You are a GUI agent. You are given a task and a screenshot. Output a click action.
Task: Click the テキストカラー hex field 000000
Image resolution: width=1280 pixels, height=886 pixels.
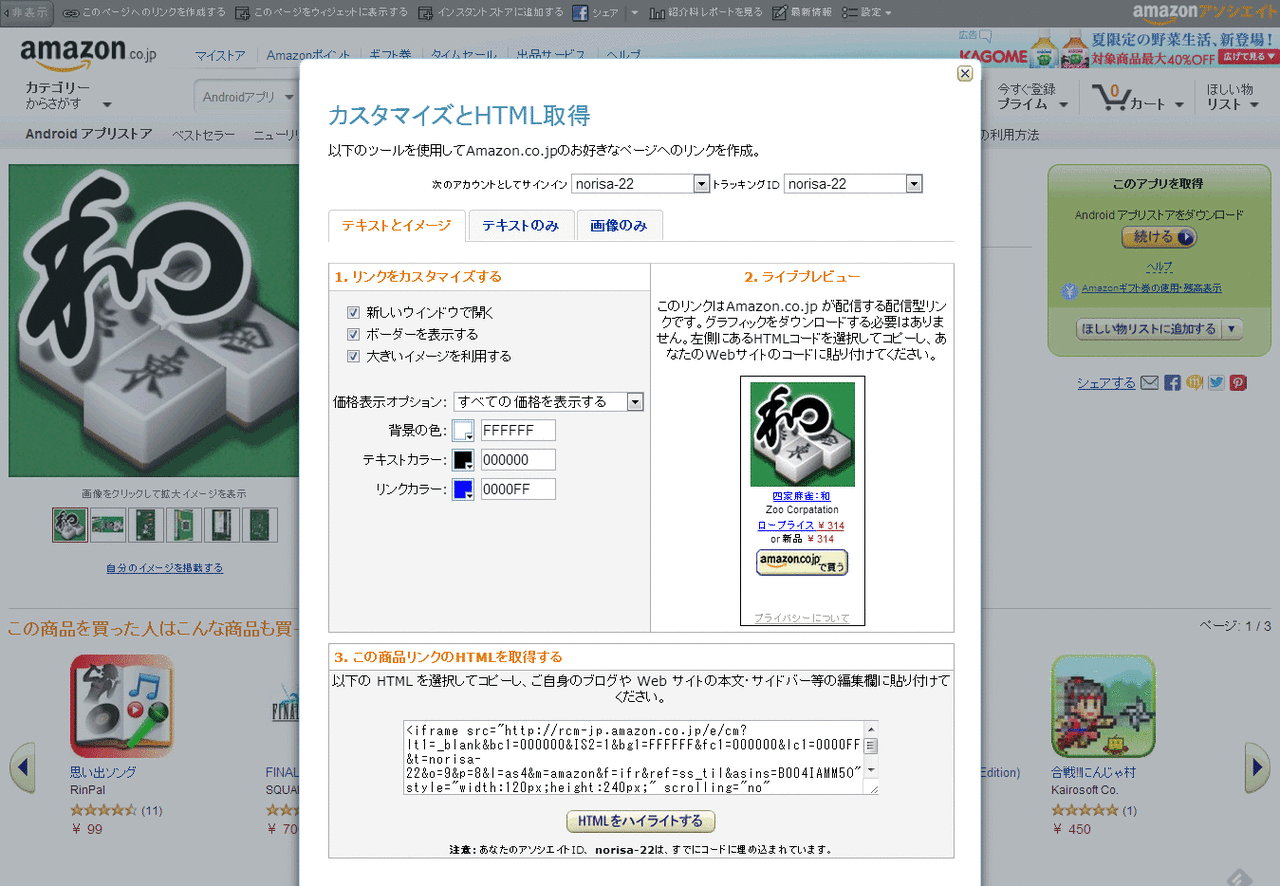(518, 460)
